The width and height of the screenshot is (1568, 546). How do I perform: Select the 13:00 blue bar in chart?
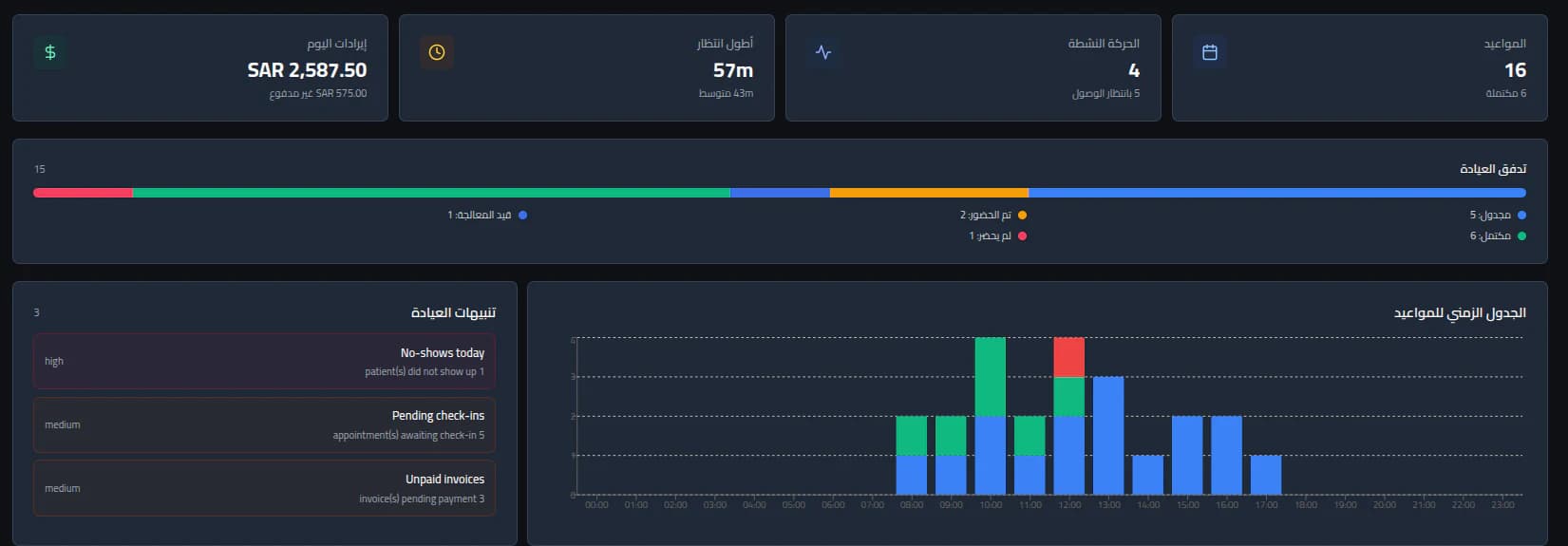1108,436
